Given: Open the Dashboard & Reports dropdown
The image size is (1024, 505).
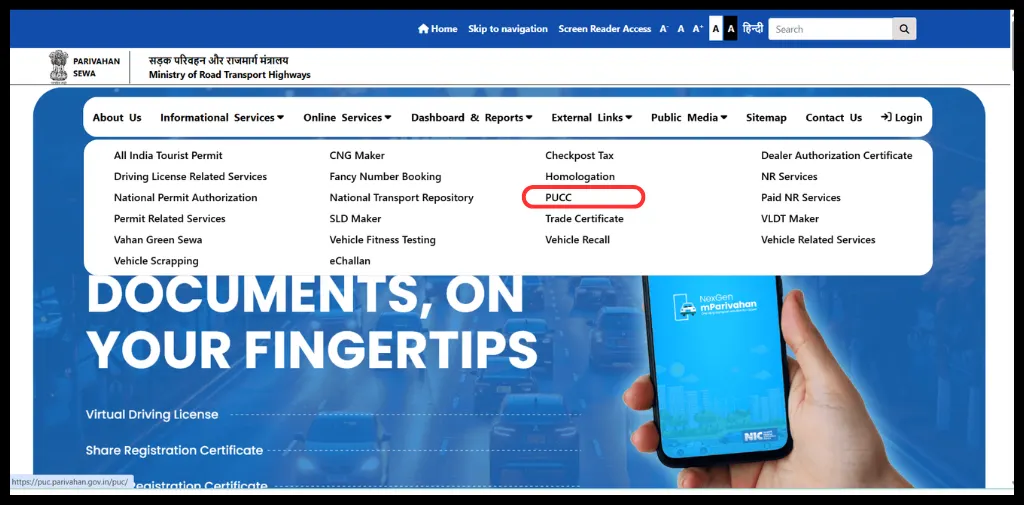Looking at the screenshot, I should [x=471, y=117].
